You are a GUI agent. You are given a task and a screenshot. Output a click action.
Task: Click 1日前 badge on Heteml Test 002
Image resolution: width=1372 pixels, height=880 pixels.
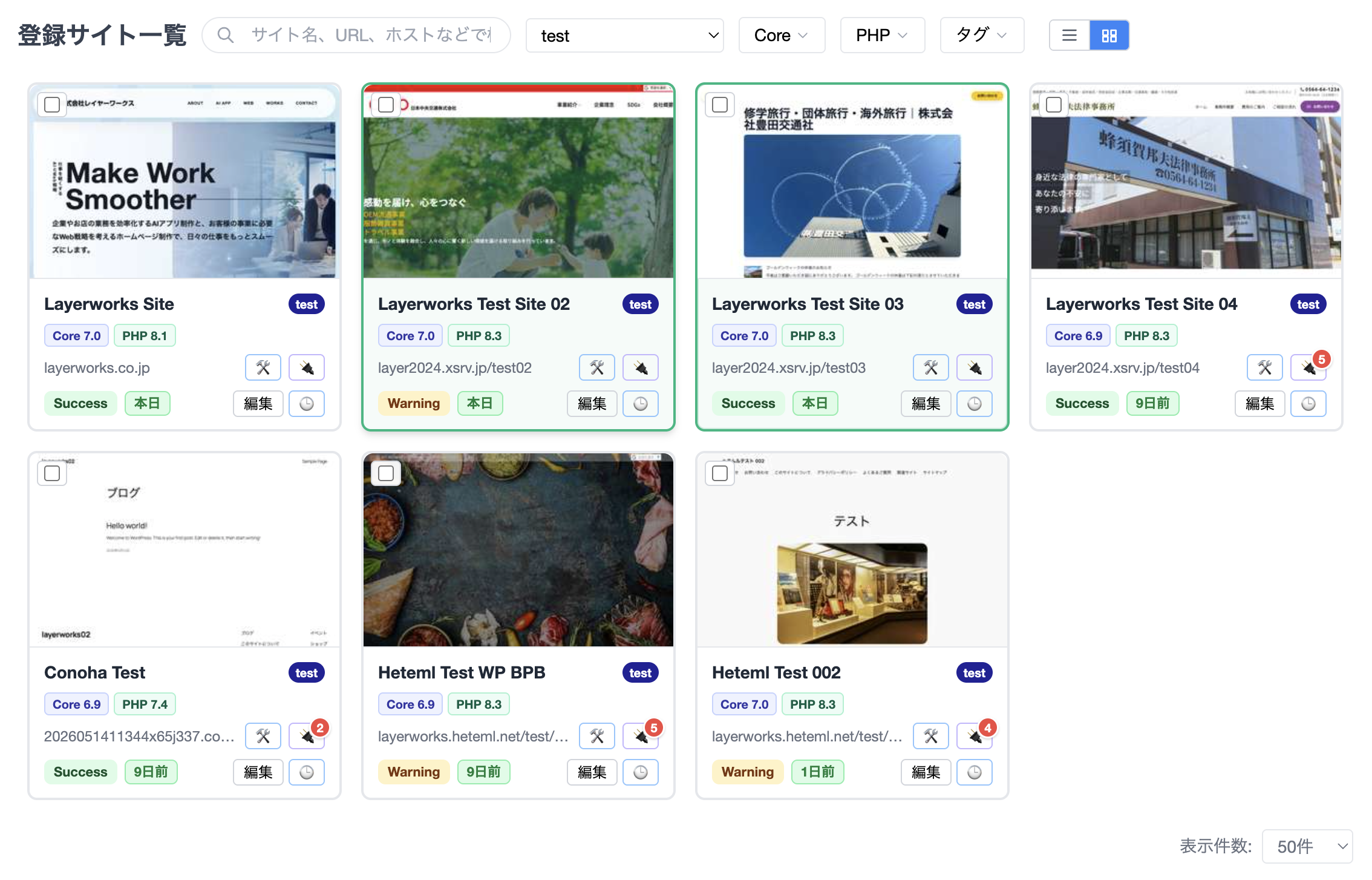818,772
